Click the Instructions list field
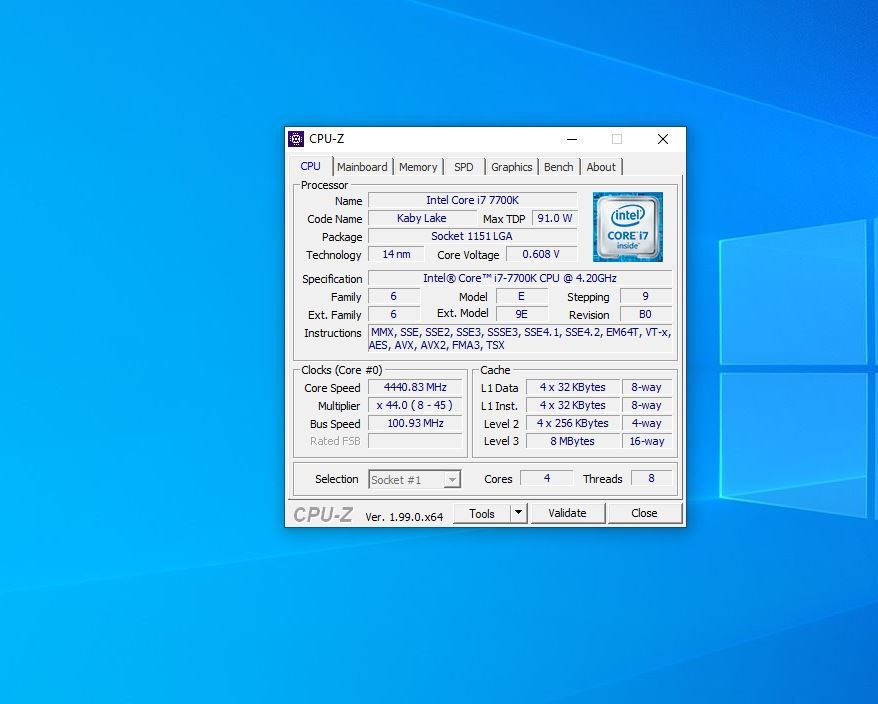Image resolution: width=878 pixels, height=704 pixels. pos(520,338)
